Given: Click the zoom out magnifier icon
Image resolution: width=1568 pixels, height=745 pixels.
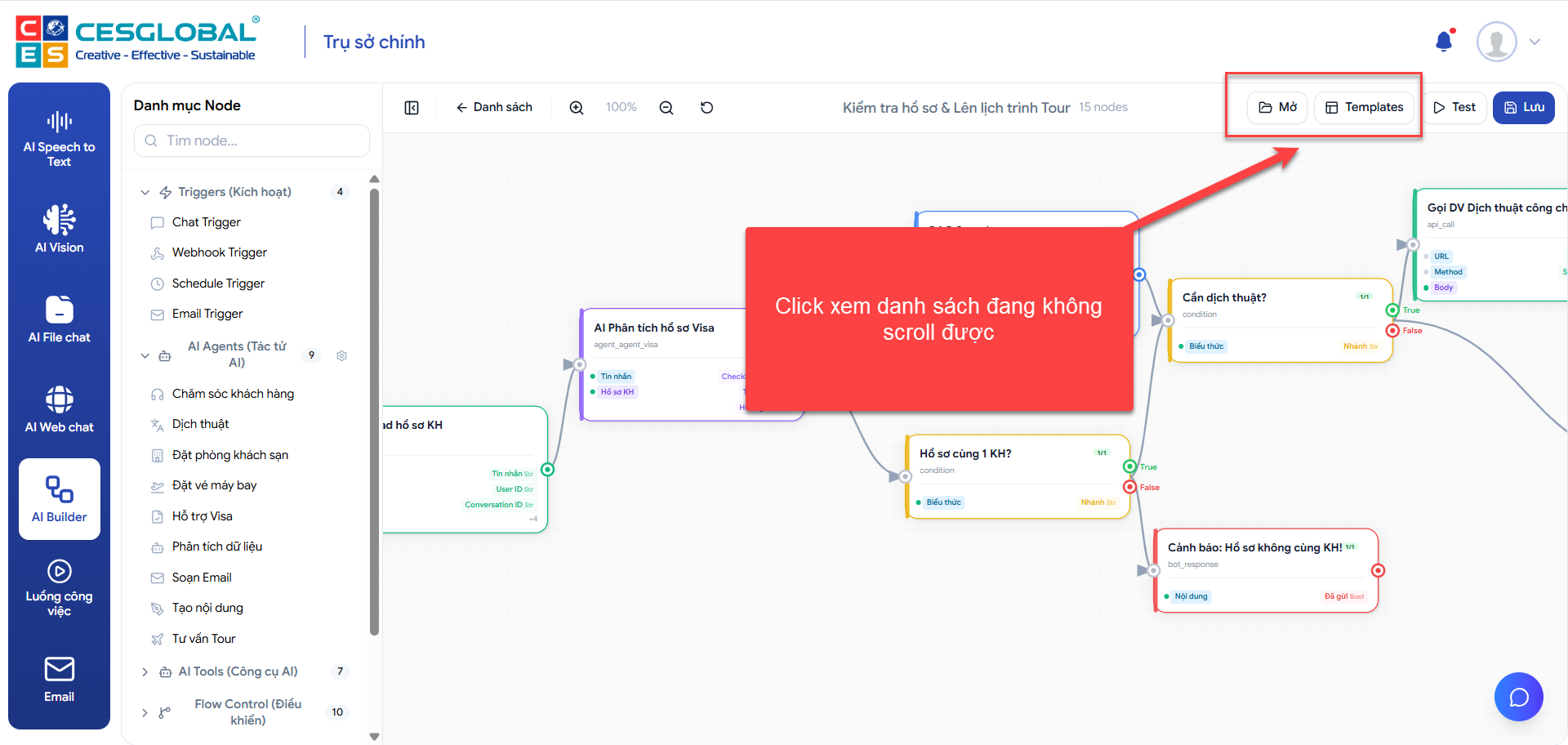Looking at the screenshot, I should point(666,108).
